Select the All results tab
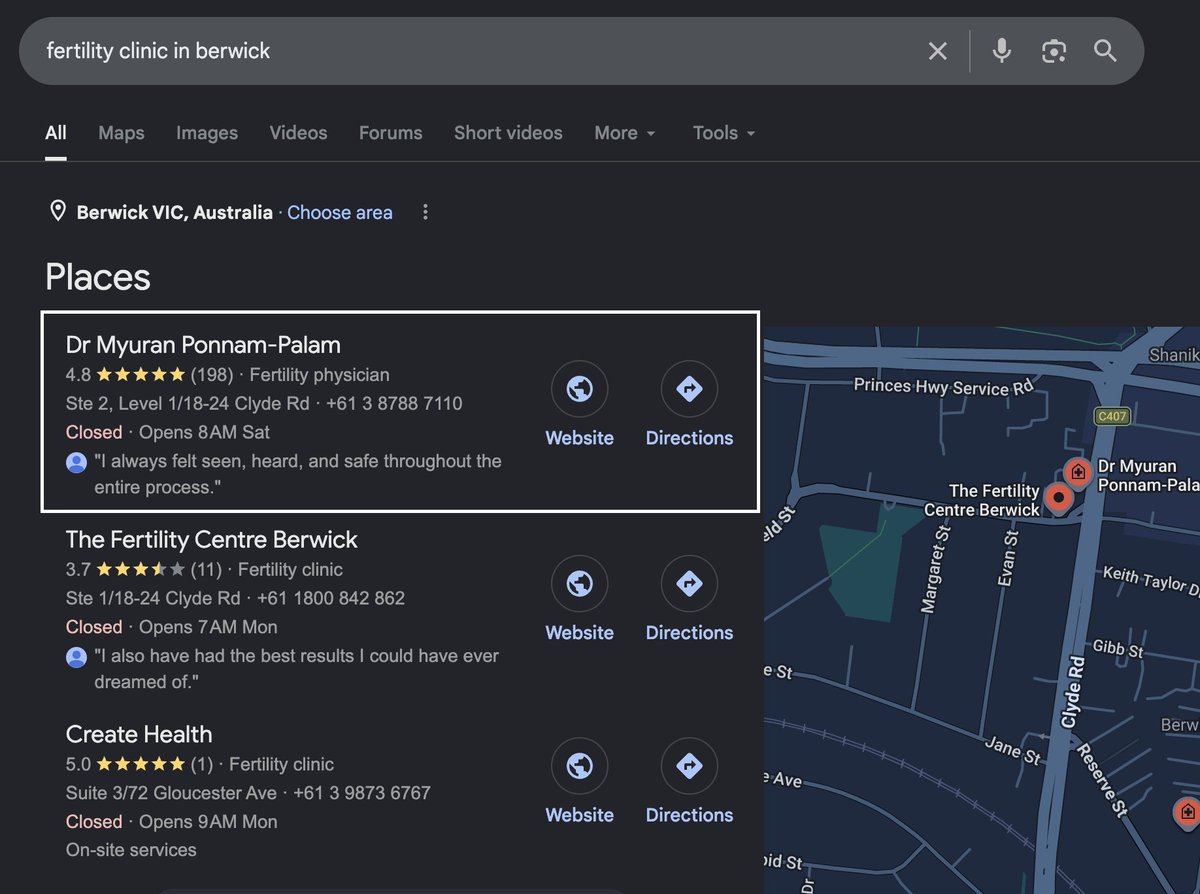1200x894 pixels. [56, 133]
